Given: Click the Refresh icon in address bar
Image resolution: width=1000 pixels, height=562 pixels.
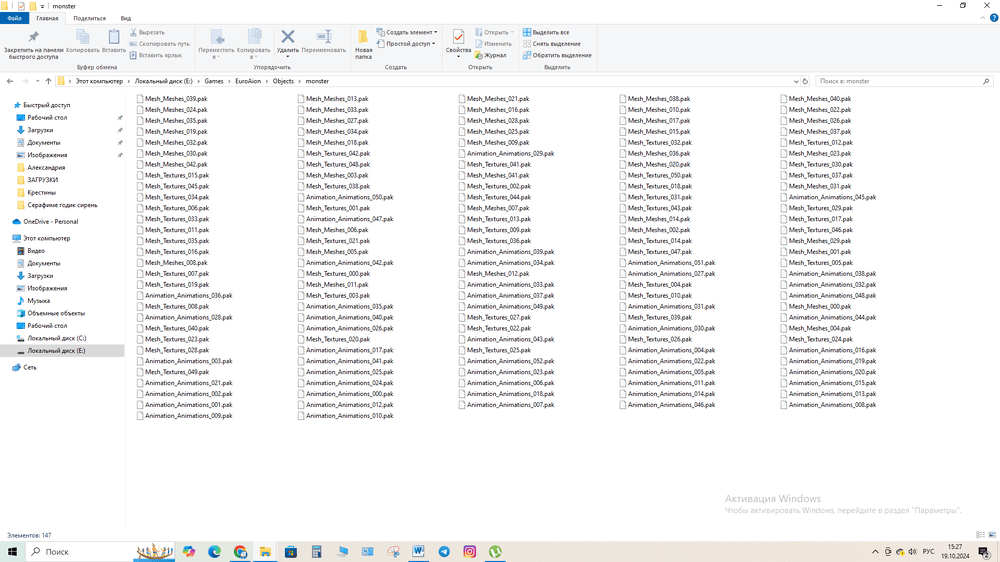Looking at the screenshot, I should click(805, 81).
